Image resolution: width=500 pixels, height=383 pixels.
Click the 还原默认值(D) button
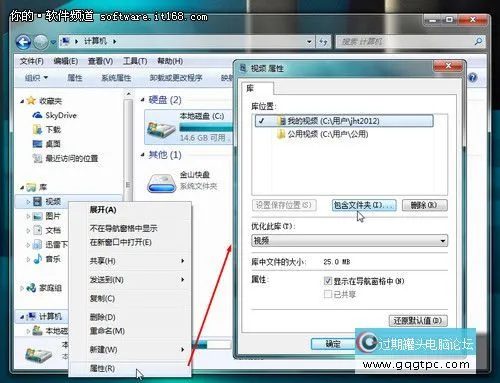(x=418, y=321)
